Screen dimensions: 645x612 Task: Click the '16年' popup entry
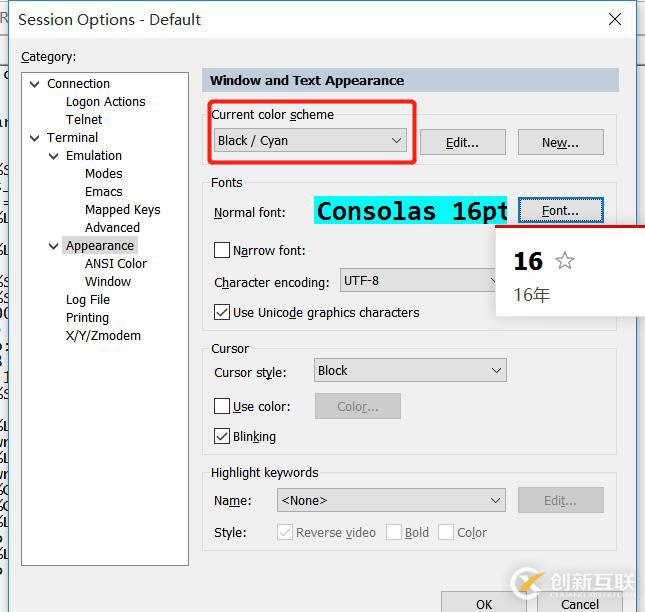pyautogui.click(x=531, y=295)
